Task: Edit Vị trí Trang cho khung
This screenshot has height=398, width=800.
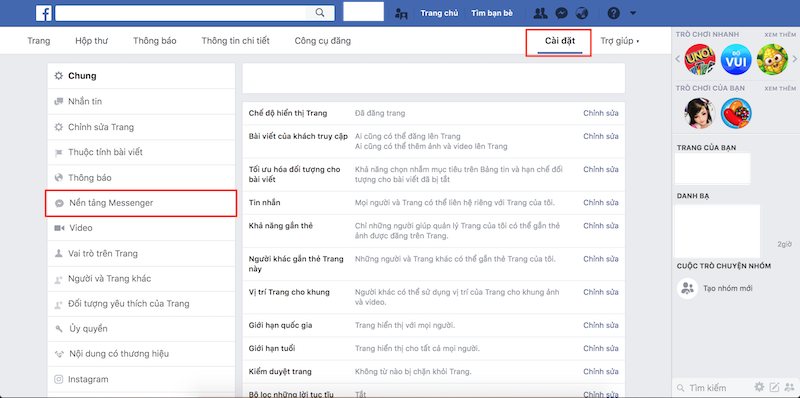Action: pyautogui.click(x=601, y=292)
